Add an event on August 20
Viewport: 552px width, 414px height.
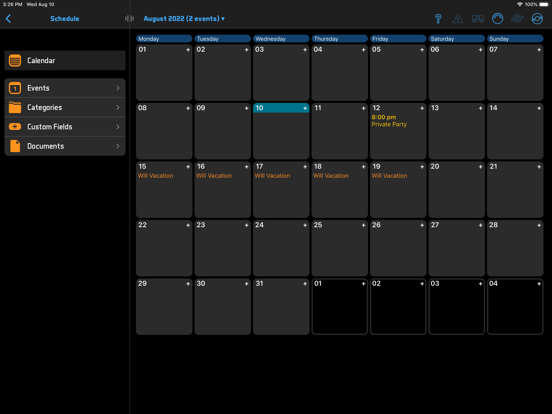pos(480,167)
